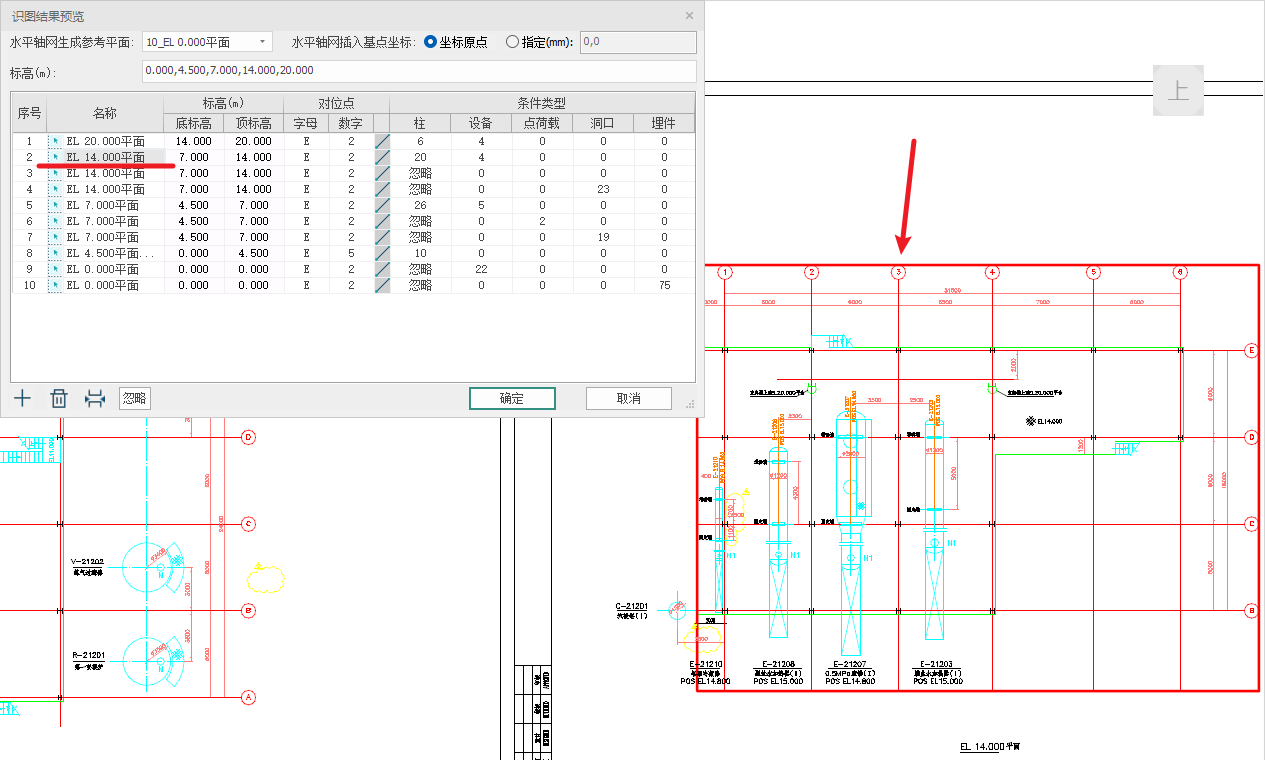Click the alignment point line icon in row 8
The width and height of the screenshot is (1265, 760).
(381, 254)
